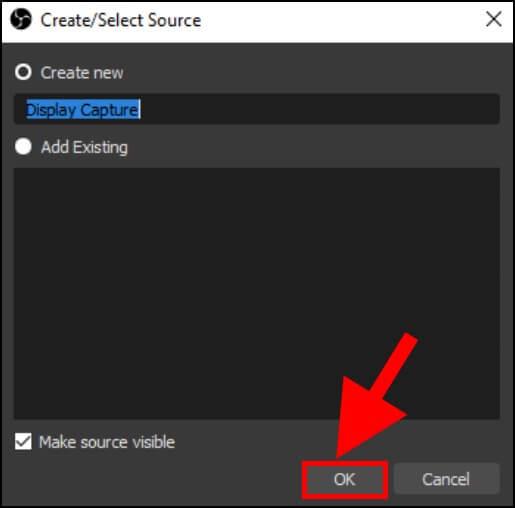The height and width of the screenshot is (508, 515).
Task: Click the empty existing sources list
Action: click(x=256, y=293)
